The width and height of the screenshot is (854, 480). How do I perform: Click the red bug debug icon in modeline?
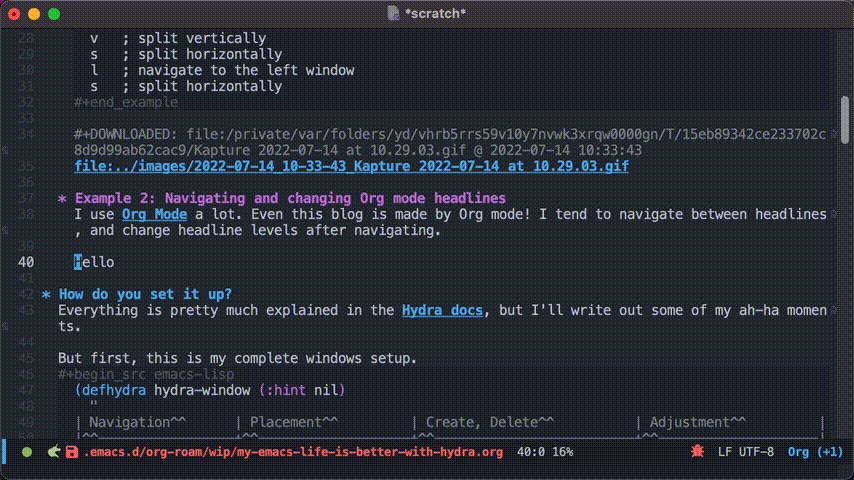[697, 451]
